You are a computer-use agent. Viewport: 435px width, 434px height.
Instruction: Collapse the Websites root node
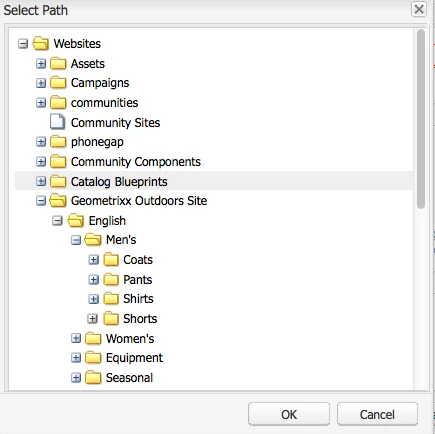pyautogui.click(x=23, y=44)
